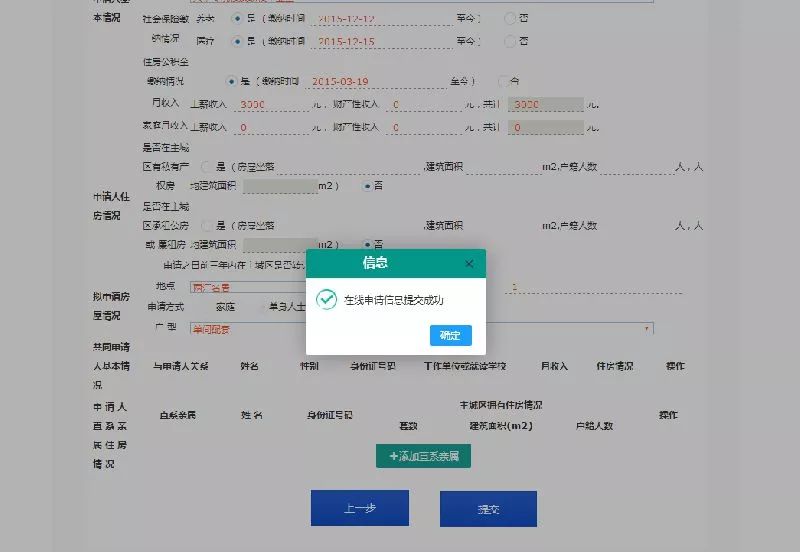Open the 地点 selection box
The image size is (800, 552).
click(248, 287)
